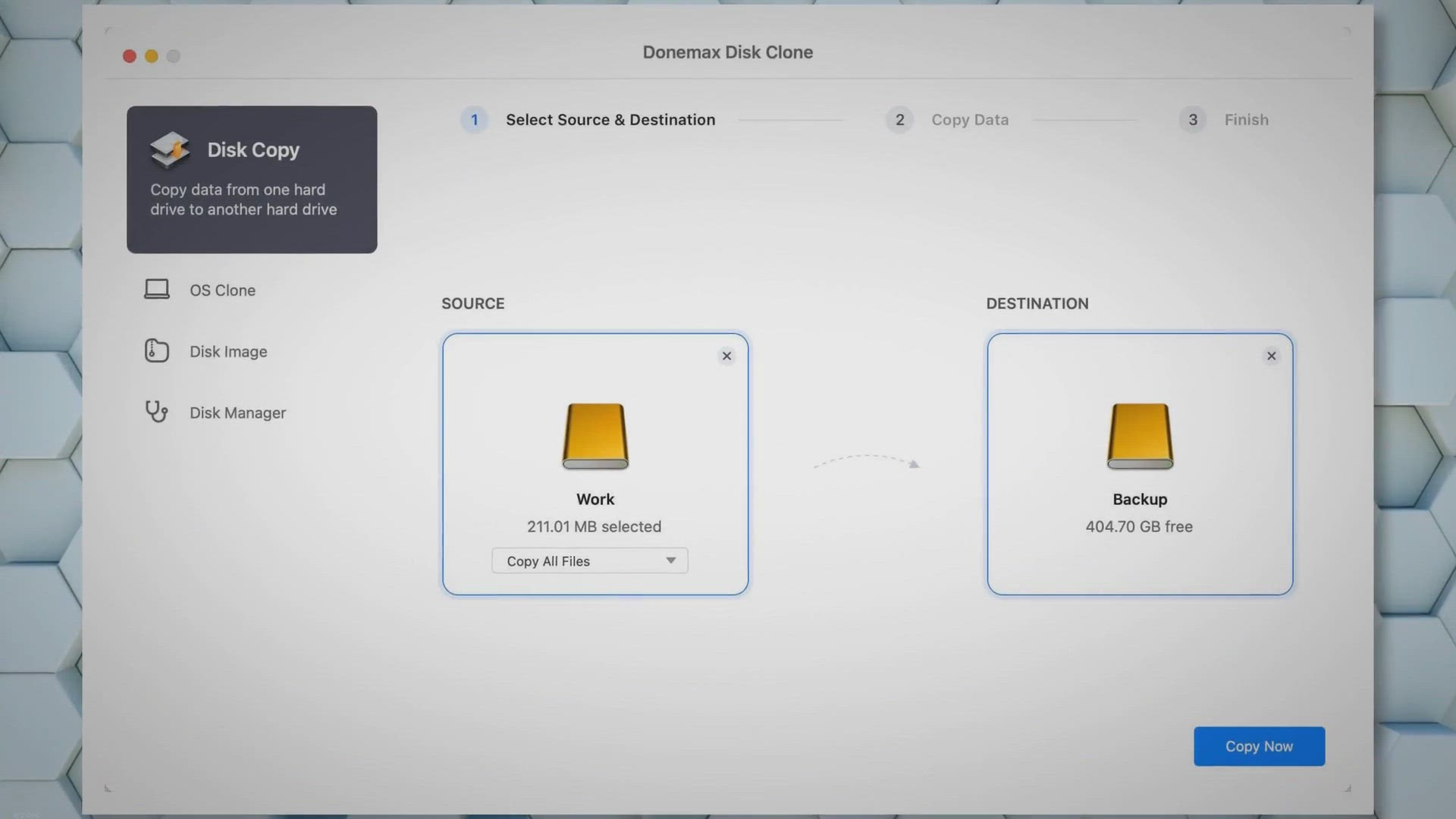
Task: Click the SOURCE heading
Action: [473, 303]
